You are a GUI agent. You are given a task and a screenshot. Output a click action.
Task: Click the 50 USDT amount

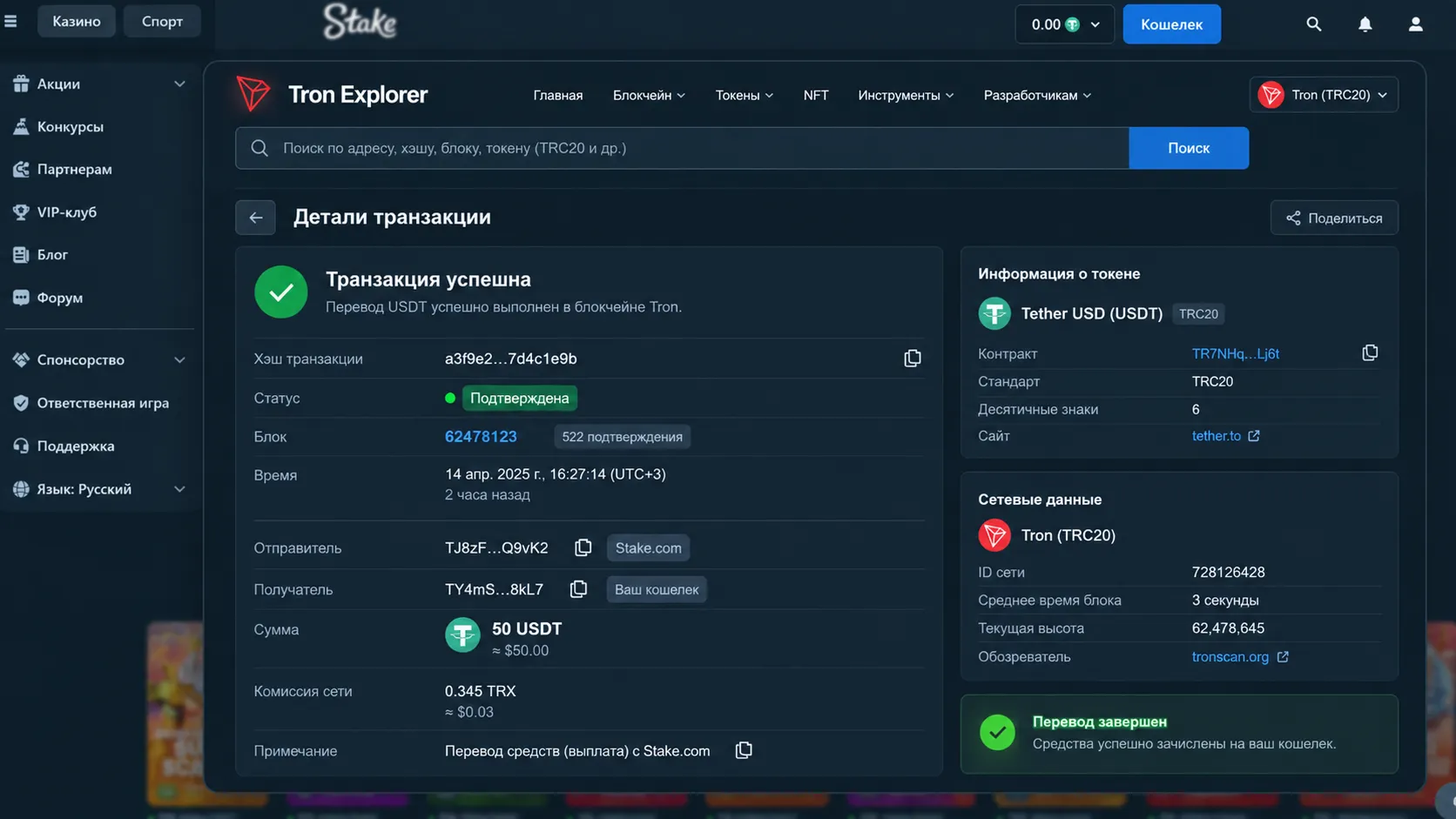[527, 628]
